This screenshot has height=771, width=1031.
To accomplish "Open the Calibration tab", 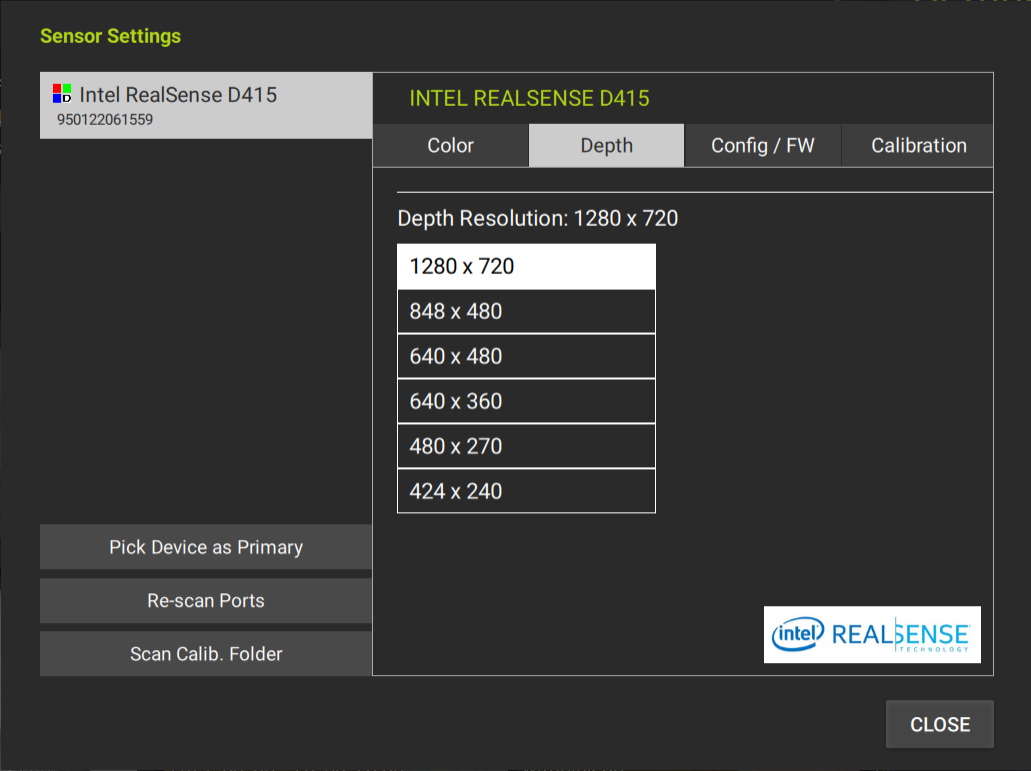I will [918, 145].
